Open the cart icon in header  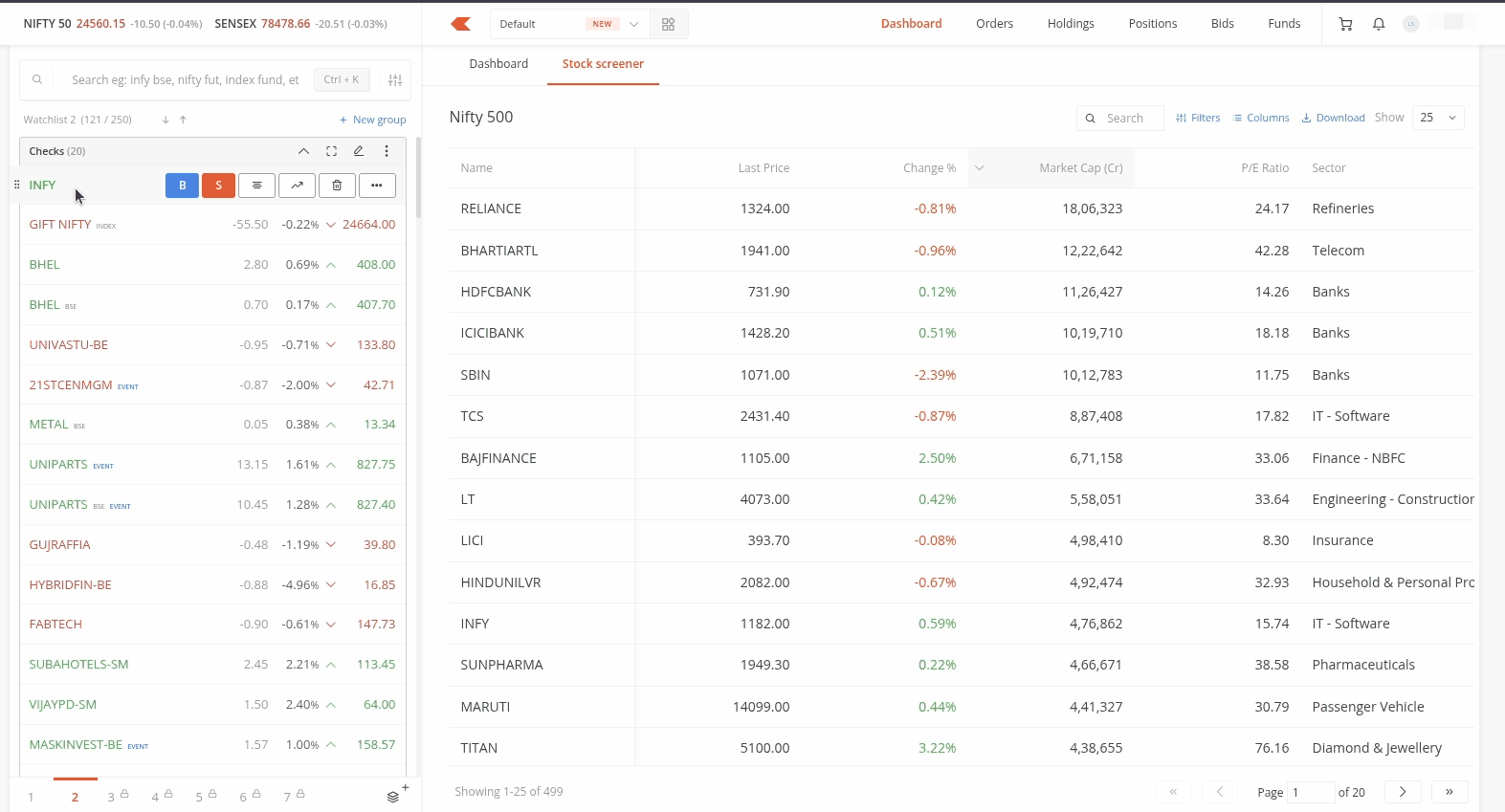1346,24
